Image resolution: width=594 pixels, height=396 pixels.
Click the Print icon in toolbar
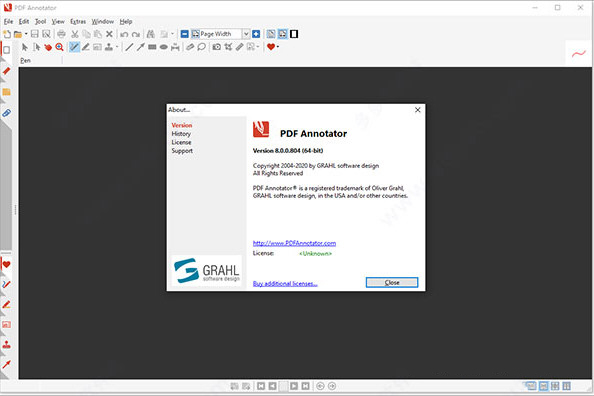click(x=61, y=34)
